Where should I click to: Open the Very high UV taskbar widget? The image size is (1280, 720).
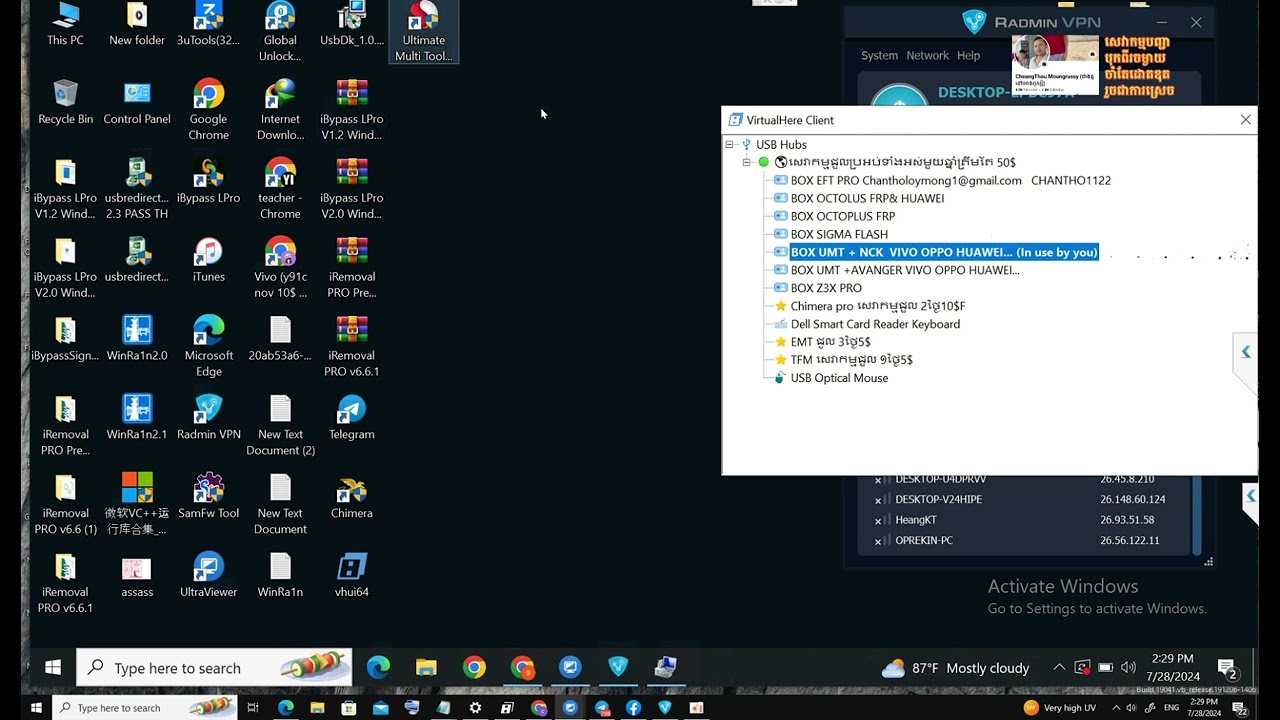pos(1060,708)
